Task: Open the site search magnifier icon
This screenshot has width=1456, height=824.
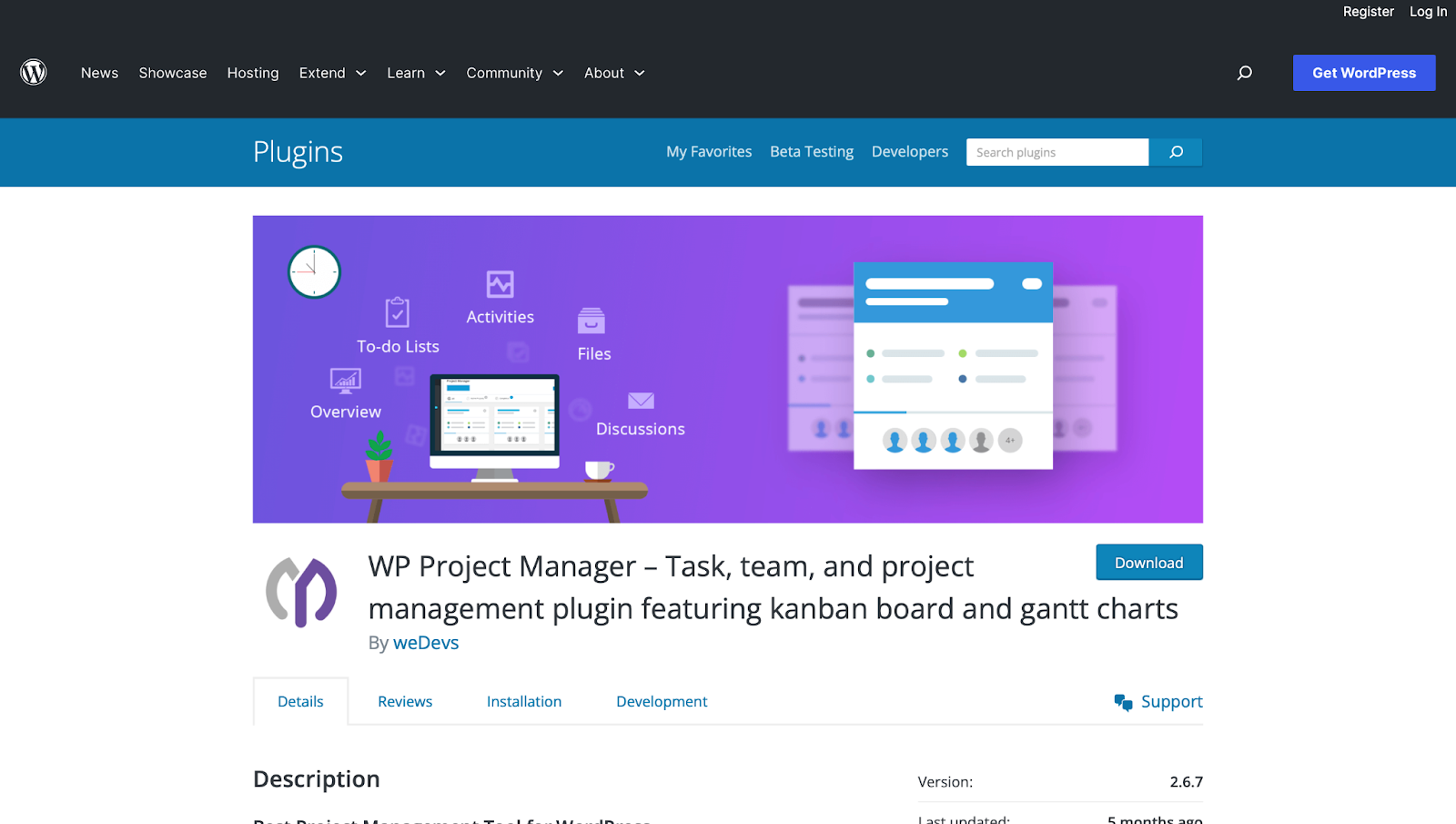Action: [x=1245, y=73]
